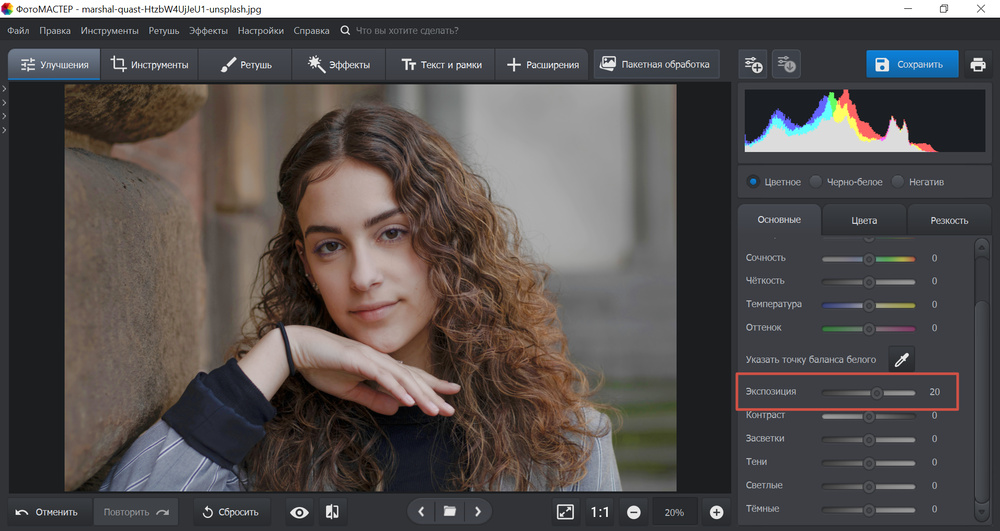1000x531 pixels.
Task: Zoom out with the minus icon
Action: tap(634, 512)
